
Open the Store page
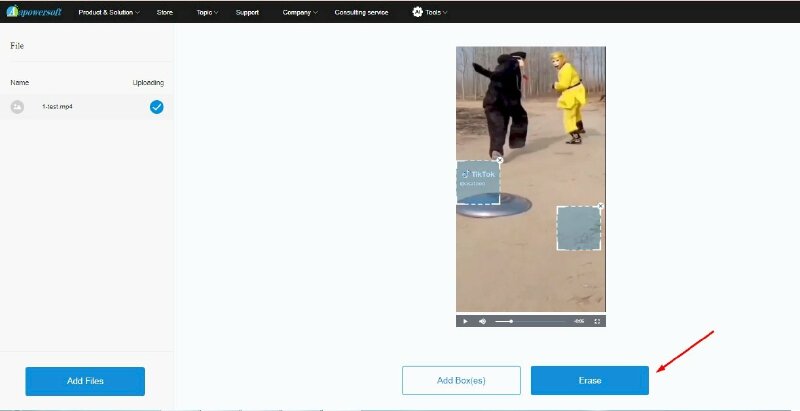165,12
